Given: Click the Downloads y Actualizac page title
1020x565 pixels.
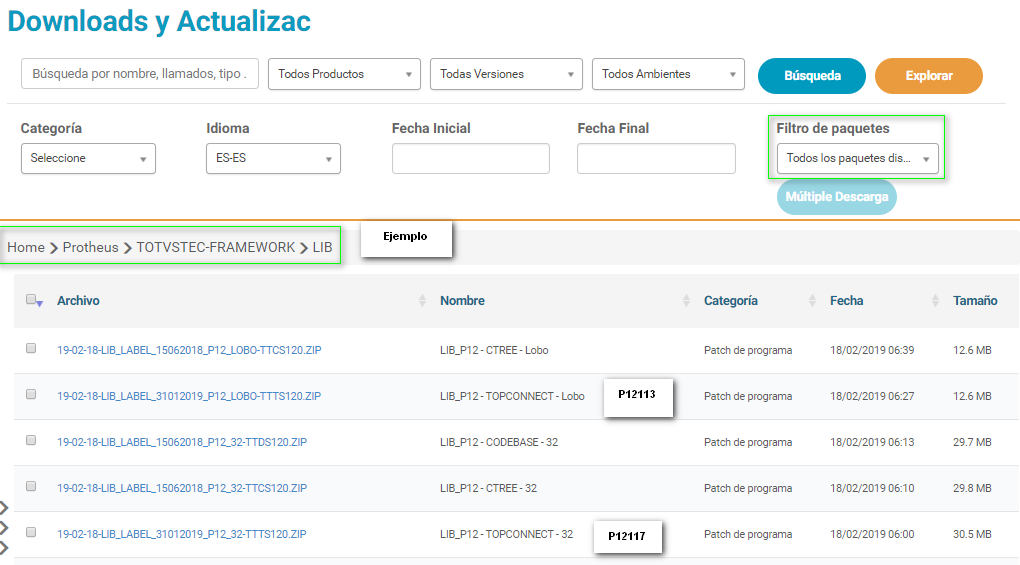Looking at the screenshot, I should [x=159, y=21].
